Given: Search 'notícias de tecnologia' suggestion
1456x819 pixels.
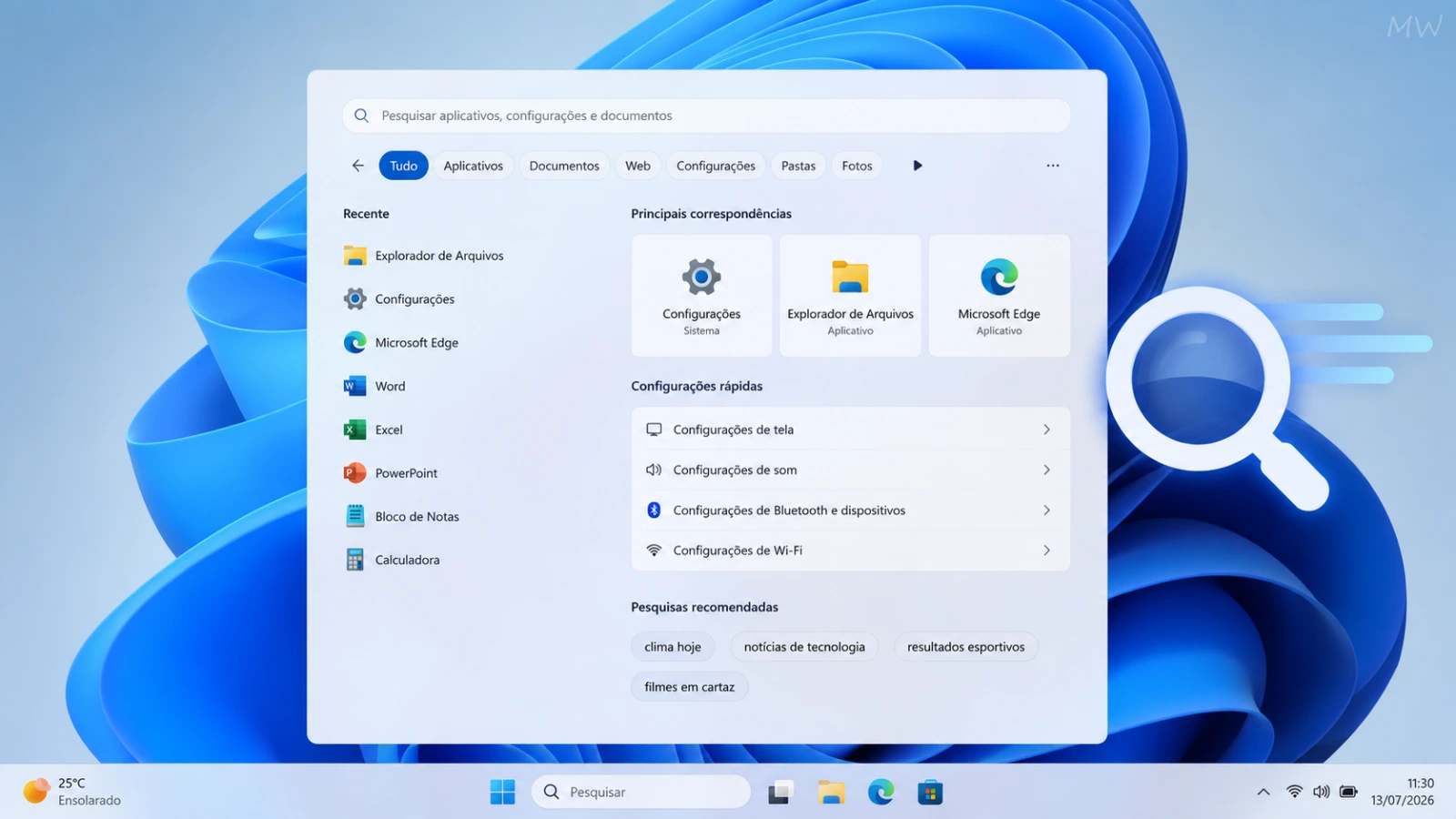Looking at the screenshot, I should 804,647.
